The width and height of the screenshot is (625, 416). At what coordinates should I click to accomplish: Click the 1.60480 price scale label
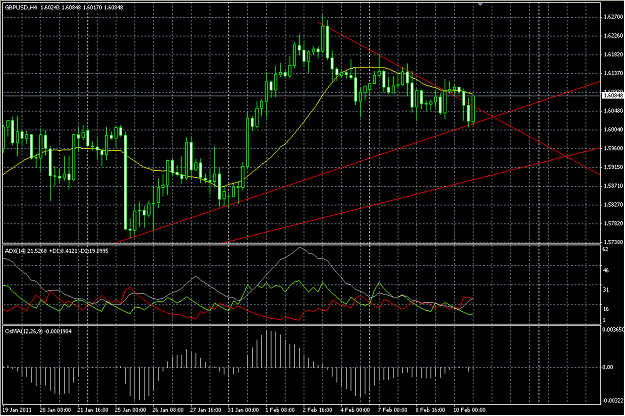coord(613,110)
